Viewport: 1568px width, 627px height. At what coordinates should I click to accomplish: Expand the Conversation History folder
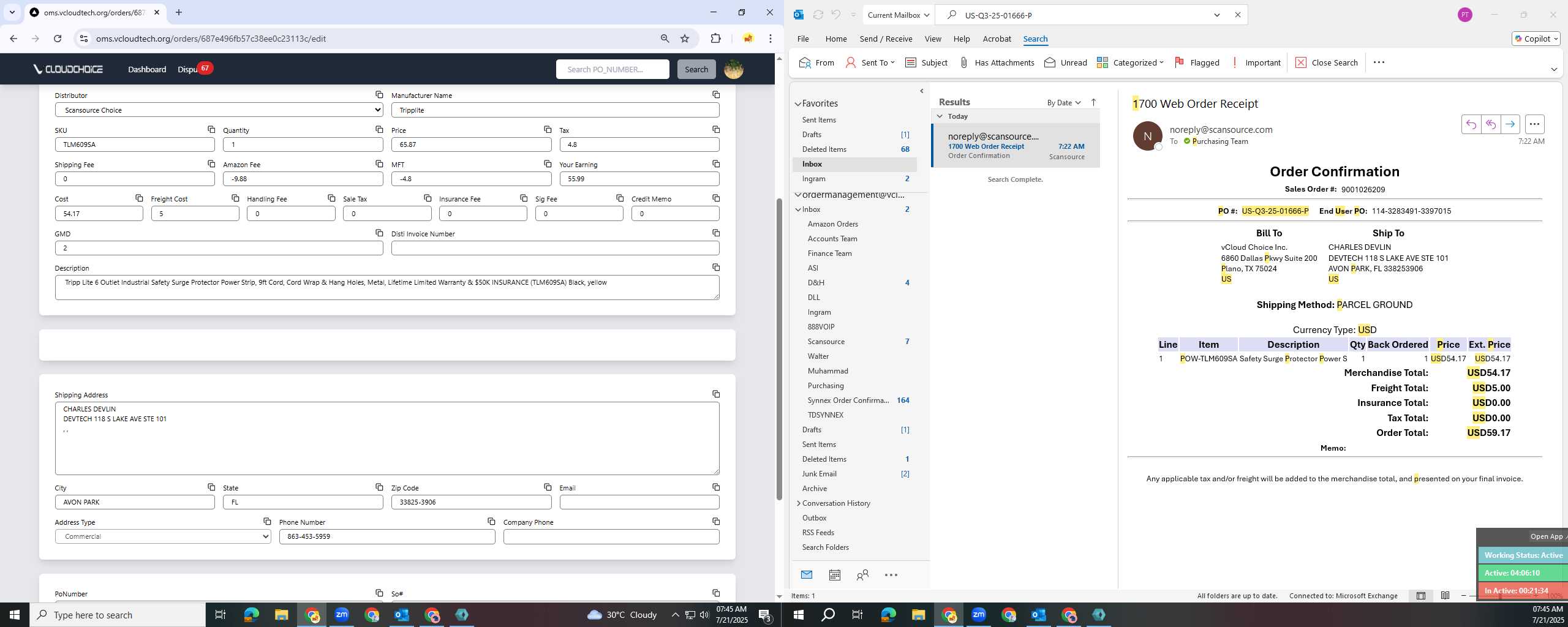click(798, 503)
